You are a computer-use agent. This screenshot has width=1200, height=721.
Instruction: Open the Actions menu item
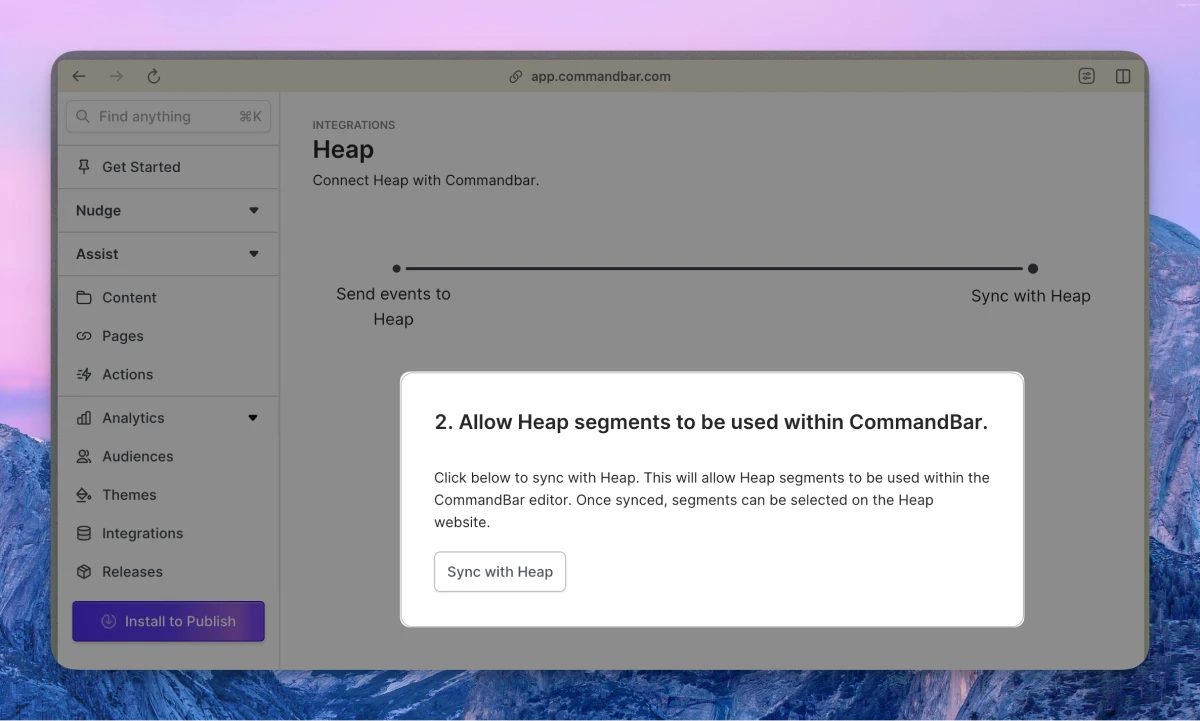tap(127, 375)
